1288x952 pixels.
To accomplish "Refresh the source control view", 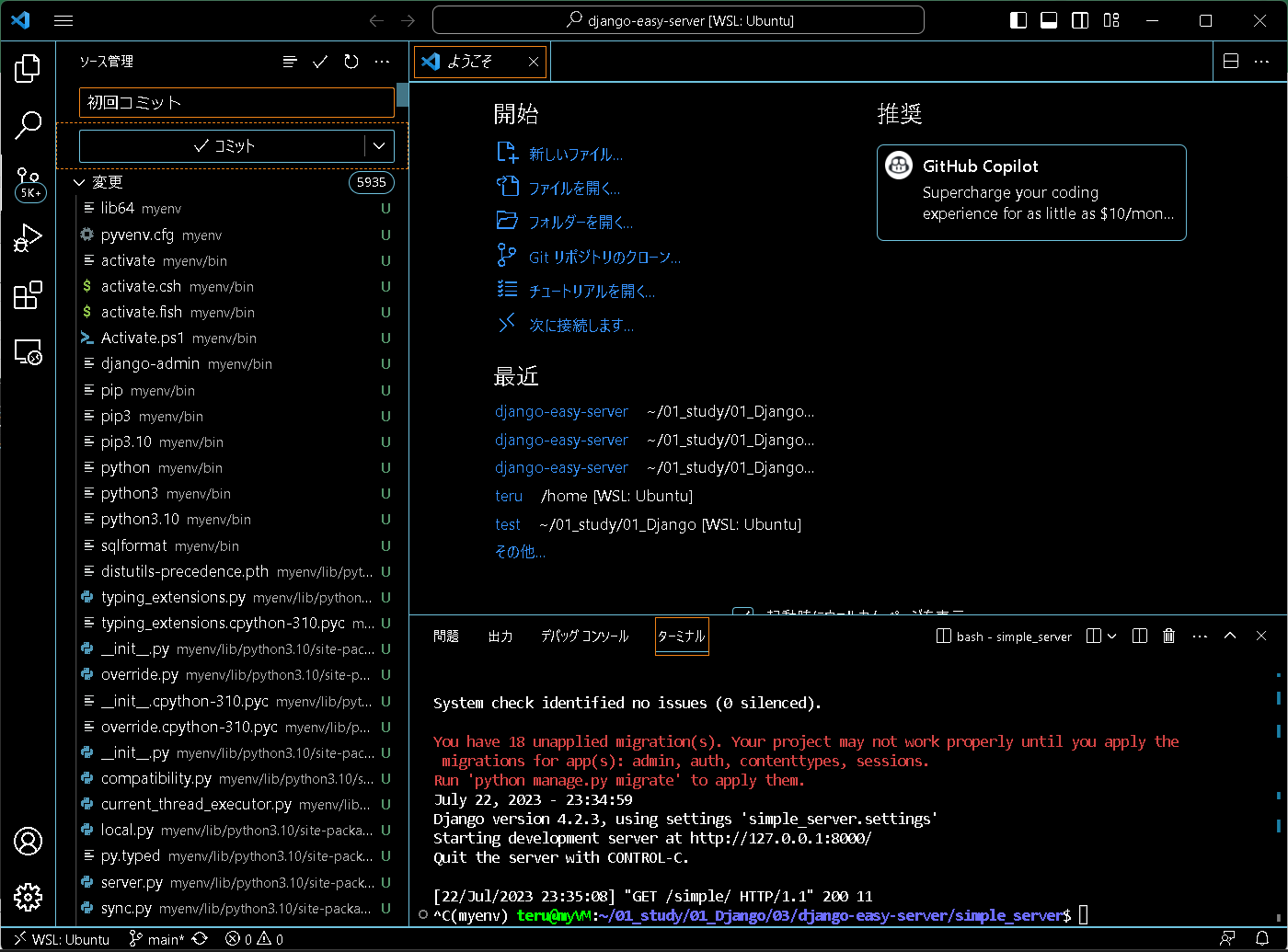I will pos(351,62).
